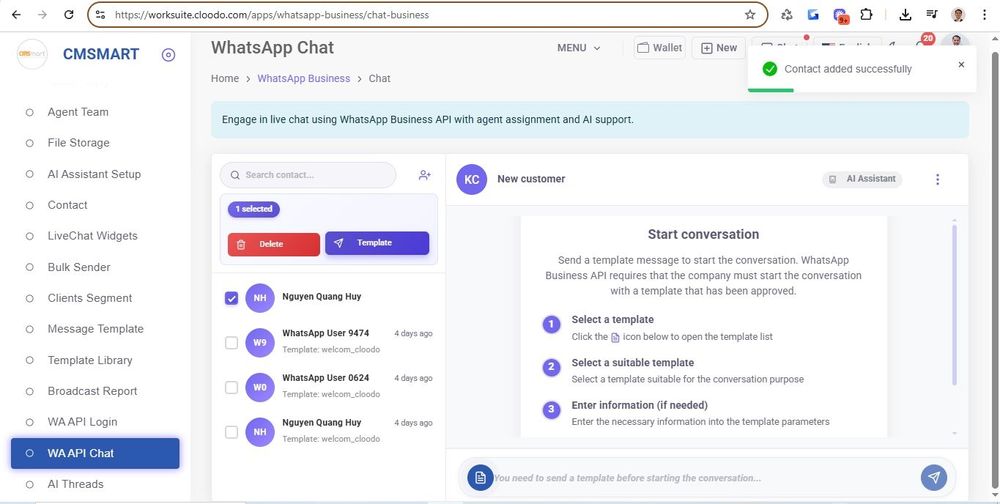Click the WhatsApp Business breadcrumb link
This screenshot has height=504, width=1000.
click(x=304, y=78)
